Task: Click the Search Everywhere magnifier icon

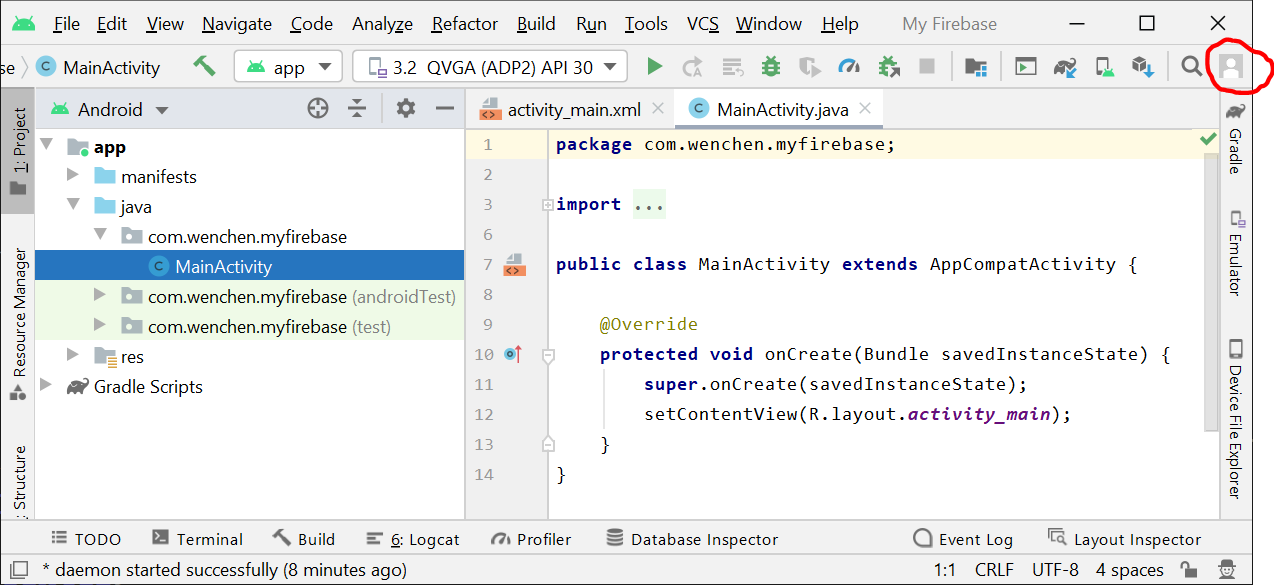Action: (x=1191, y=67)
